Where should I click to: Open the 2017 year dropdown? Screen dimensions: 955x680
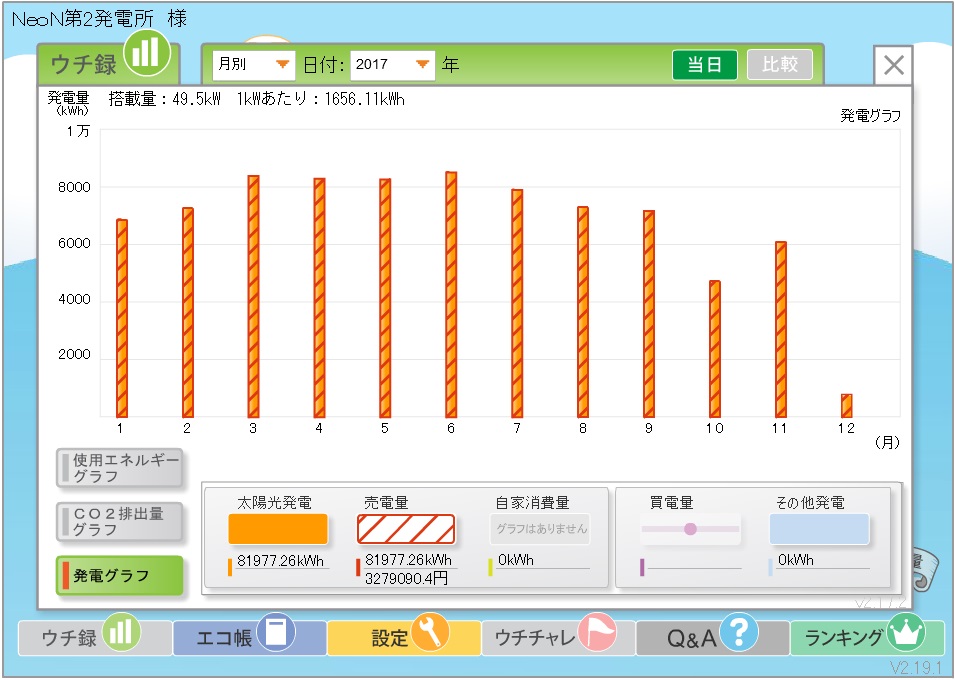pyautogui.click(x=392, y=65)
